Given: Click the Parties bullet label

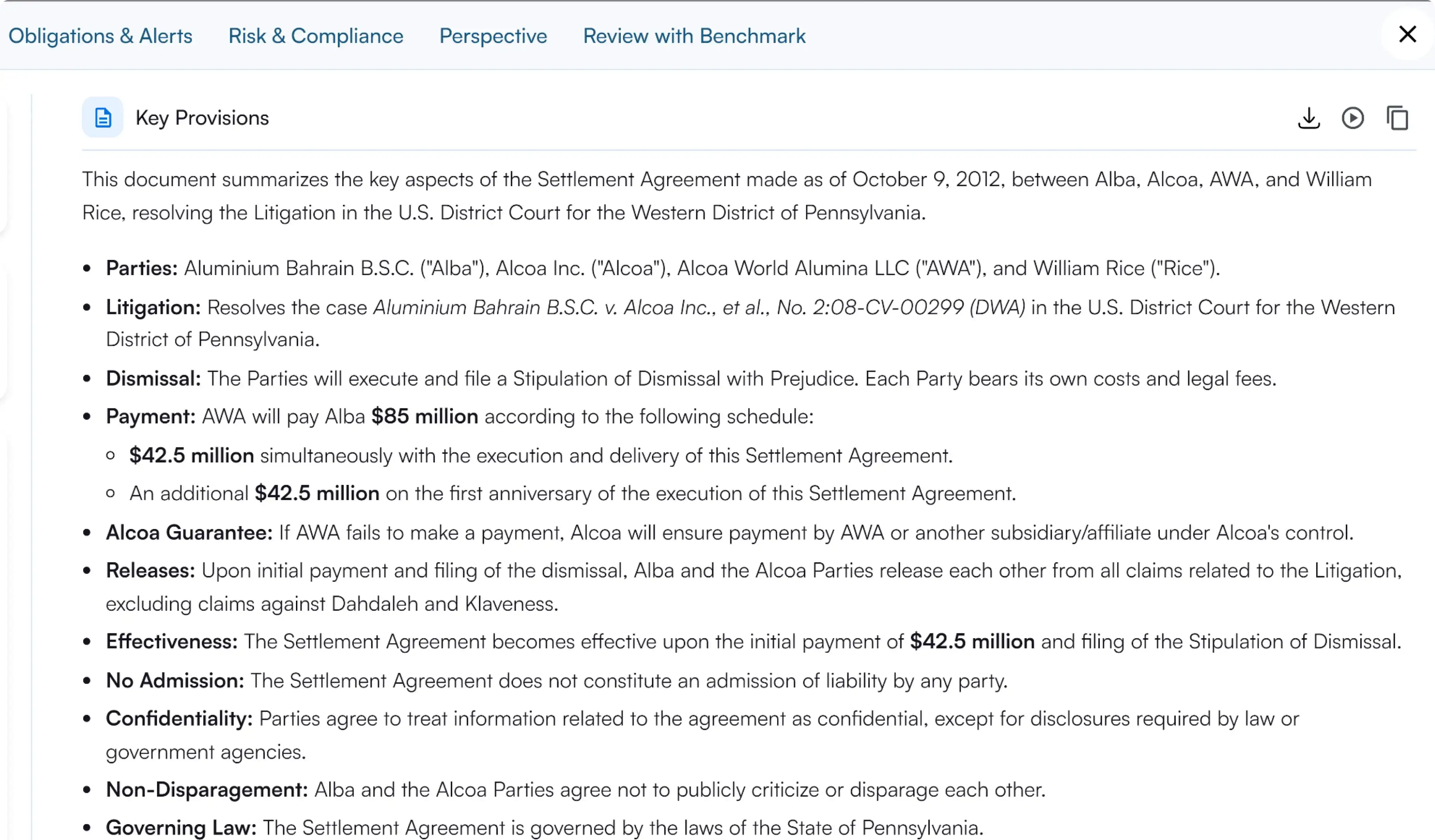Looking at the screenshot, I should coord(142,268).
